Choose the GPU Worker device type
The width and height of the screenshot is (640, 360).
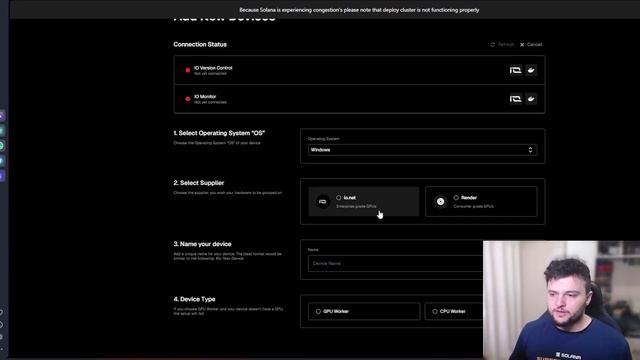tap(364, 311)
